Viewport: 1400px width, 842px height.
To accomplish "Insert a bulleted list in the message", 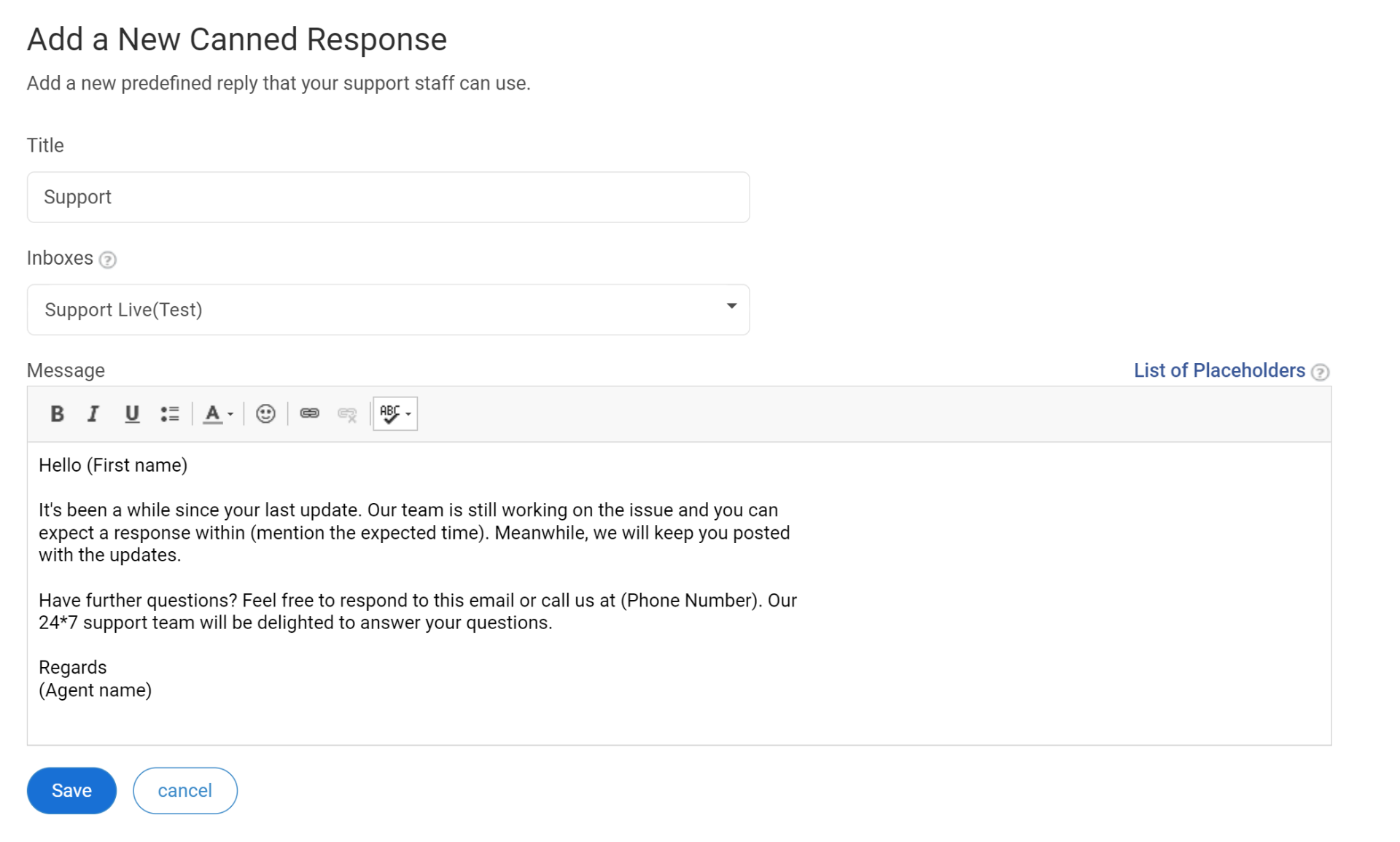I will tap(169, 414).
